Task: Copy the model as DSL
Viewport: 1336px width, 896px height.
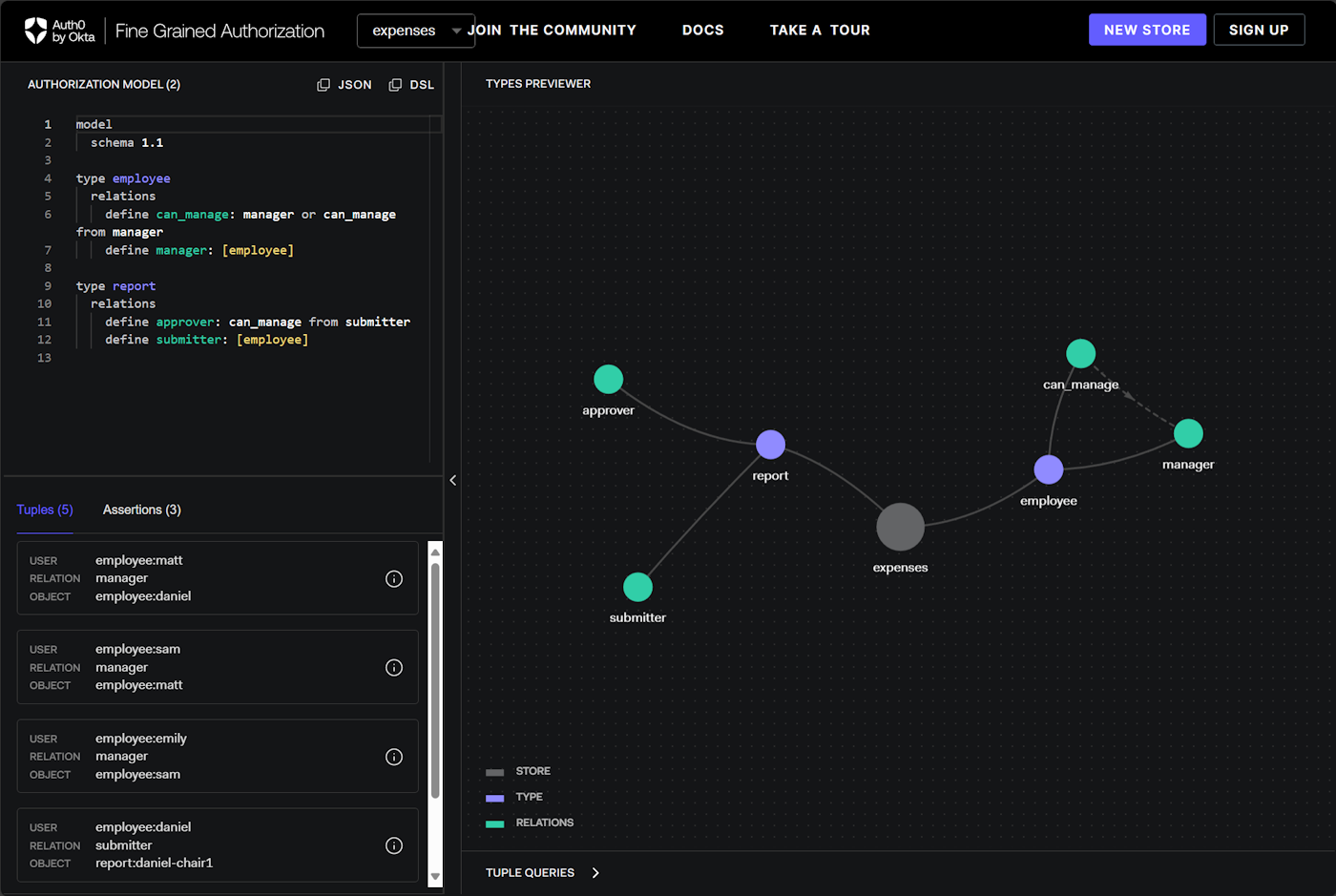Action: pyautogui.click(x=411, y=85)
